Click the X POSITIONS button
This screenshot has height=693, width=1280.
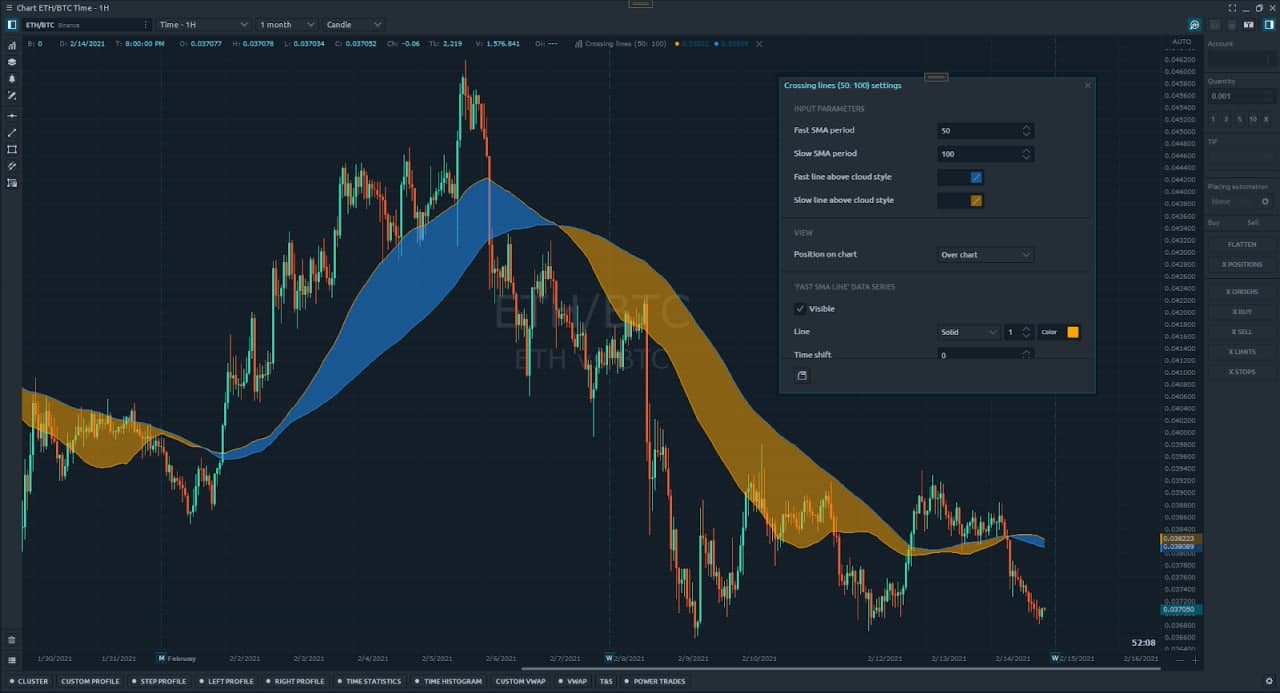(1241, 264)
